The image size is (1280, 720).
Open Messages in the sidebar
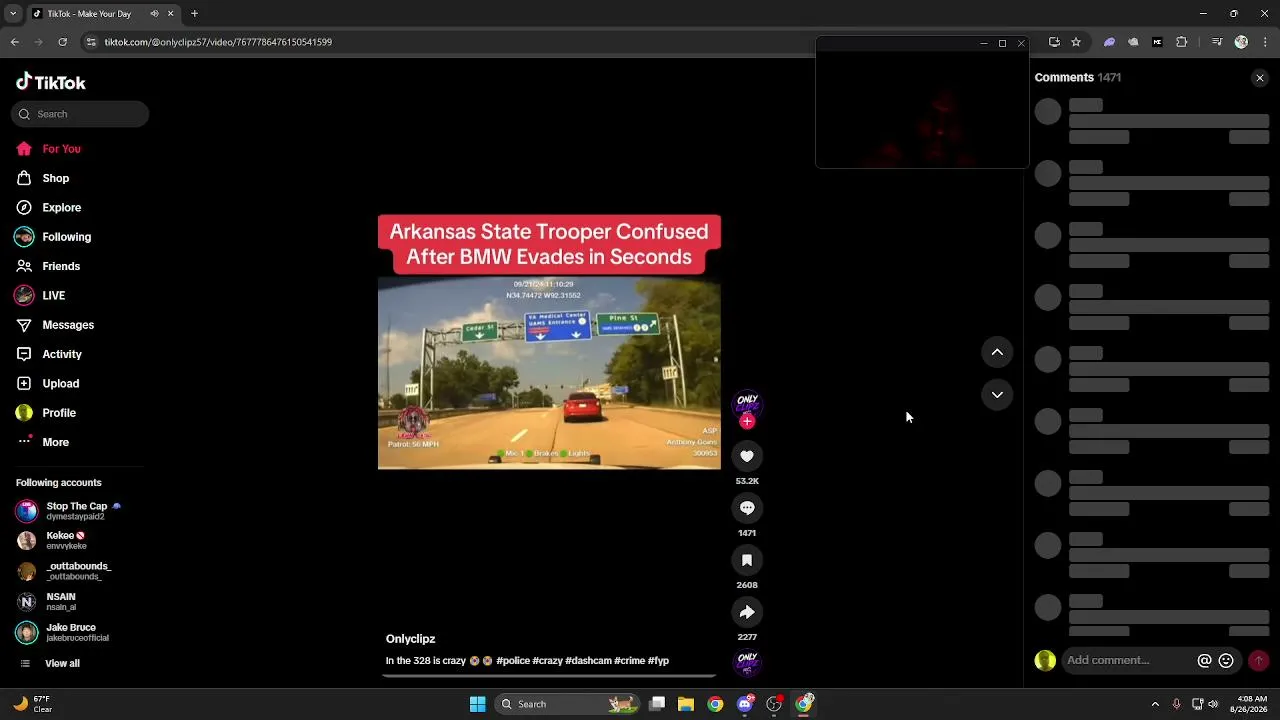68,325
